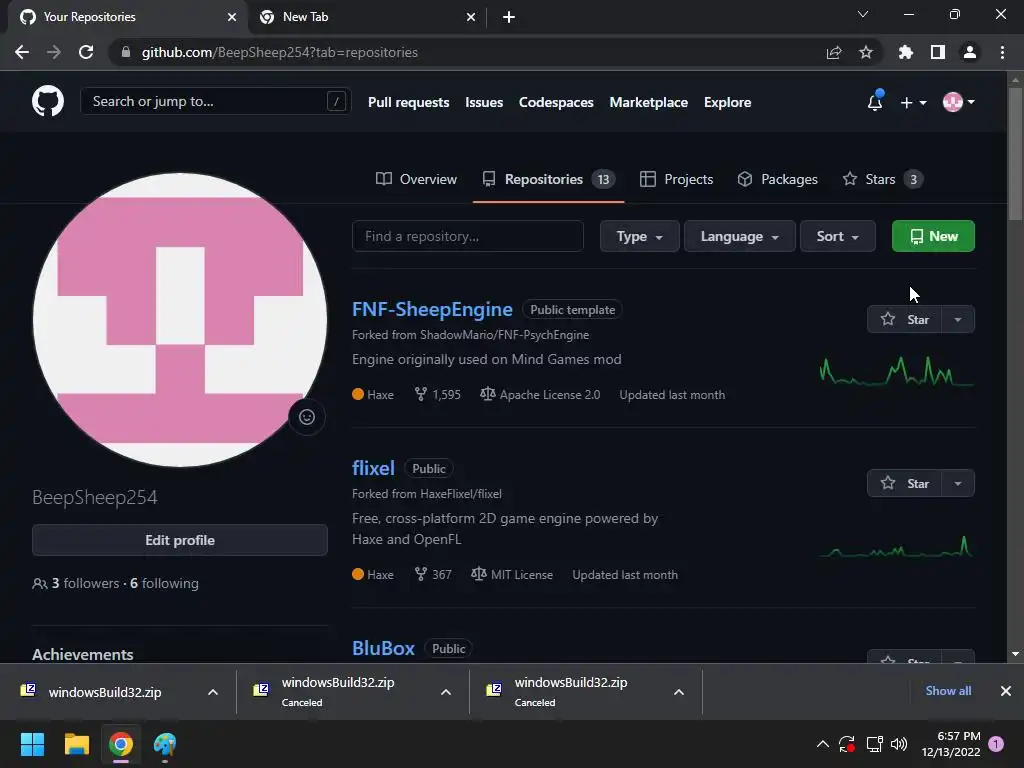Open the first windowsBuild32.zip download
1024x768 pixels.
pyautogui.click(x=104, y=692)
